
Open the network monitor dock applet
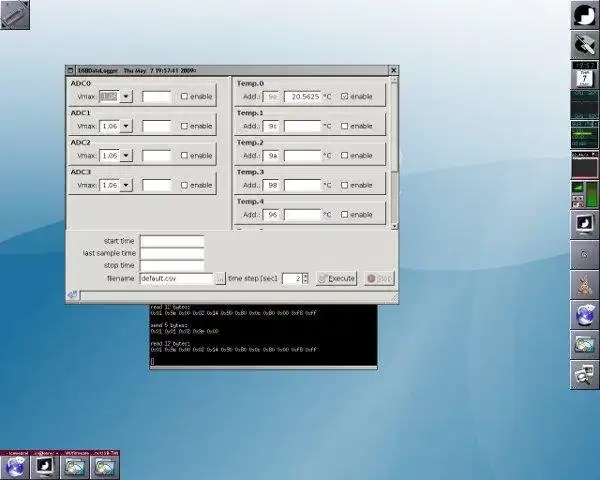coord(585,105)
